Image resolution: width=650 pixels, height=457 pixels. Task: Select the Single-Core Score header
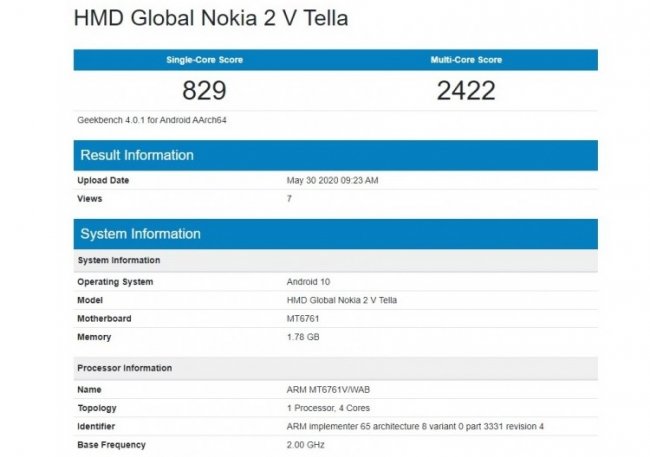pyautogui.click(x=203, y=60)
